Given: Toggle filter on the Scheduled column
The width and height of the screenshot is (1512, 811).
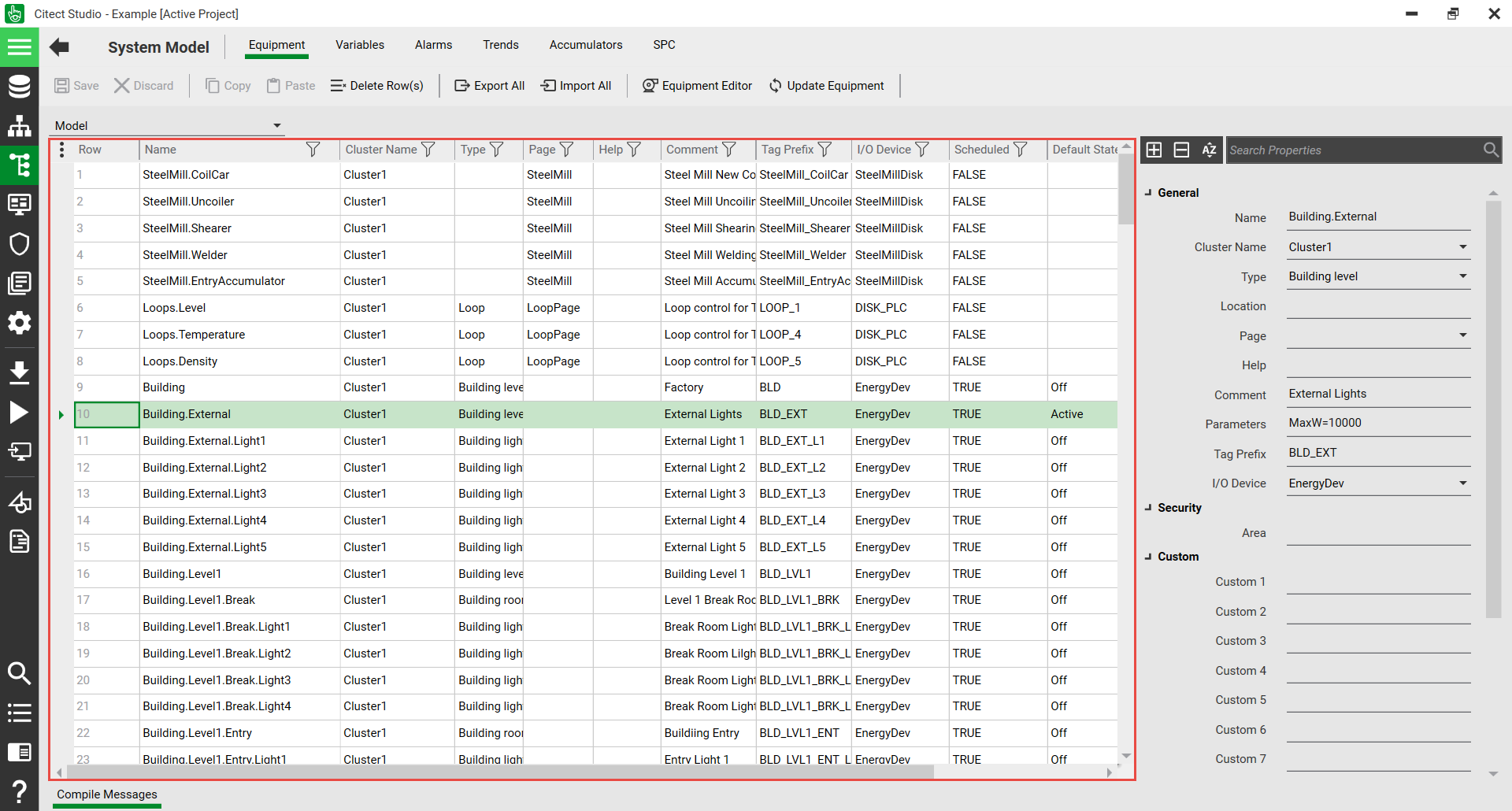Looking at the screenshot, I should pyautogui.click(x=1021, y=150).
